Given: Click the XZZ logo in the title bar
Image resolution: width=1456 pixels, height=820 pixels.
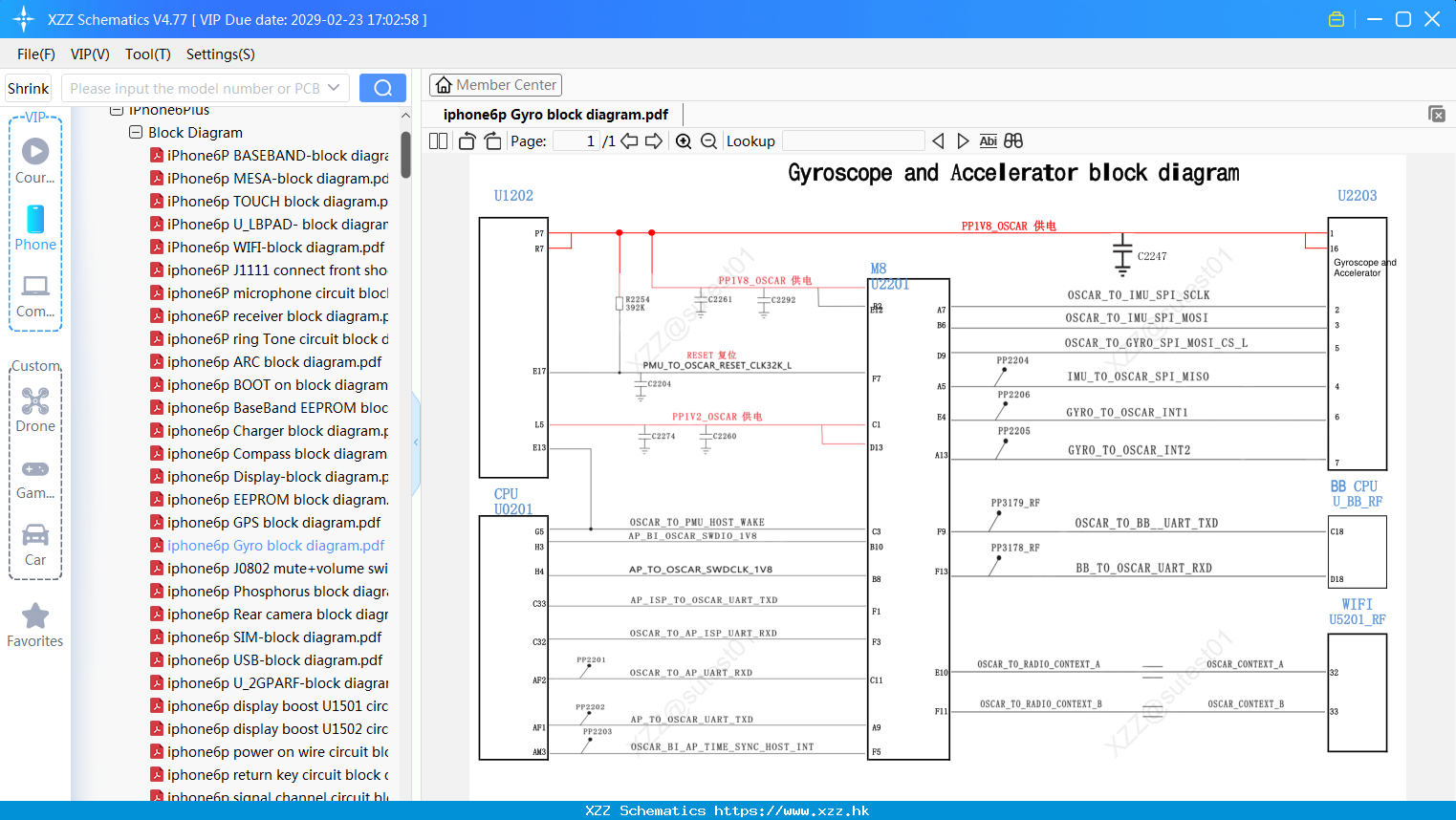Looking at the screenshot, I should (23, 19).
